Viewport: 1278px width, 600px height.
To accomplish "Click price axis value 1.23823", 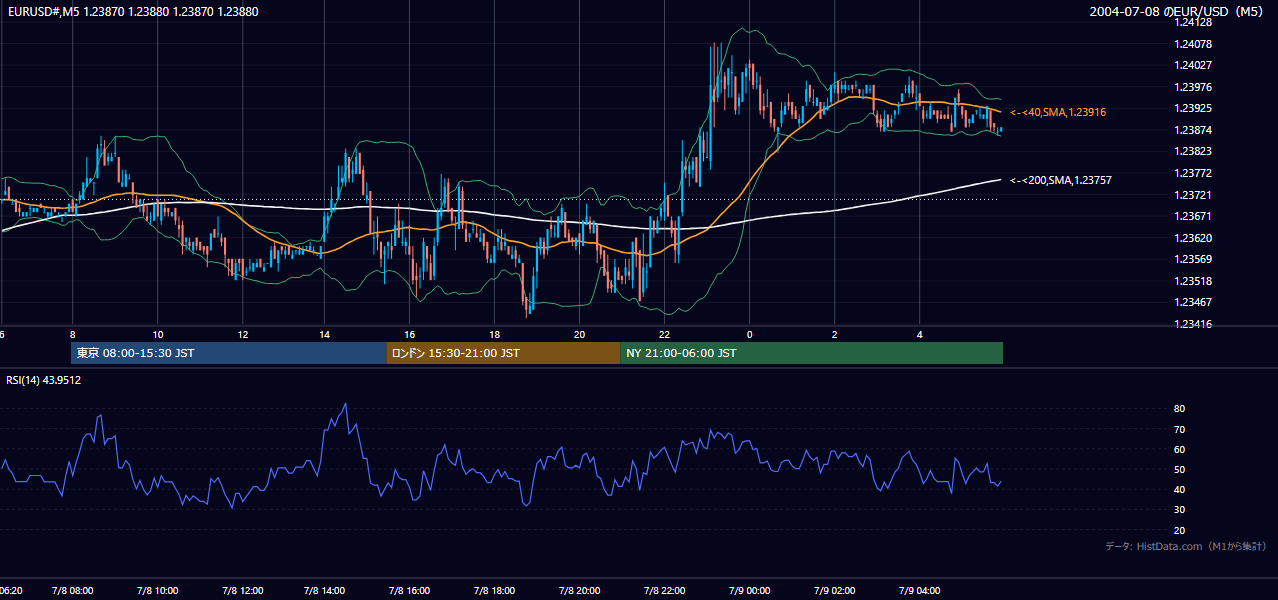I will [1193, 151].
